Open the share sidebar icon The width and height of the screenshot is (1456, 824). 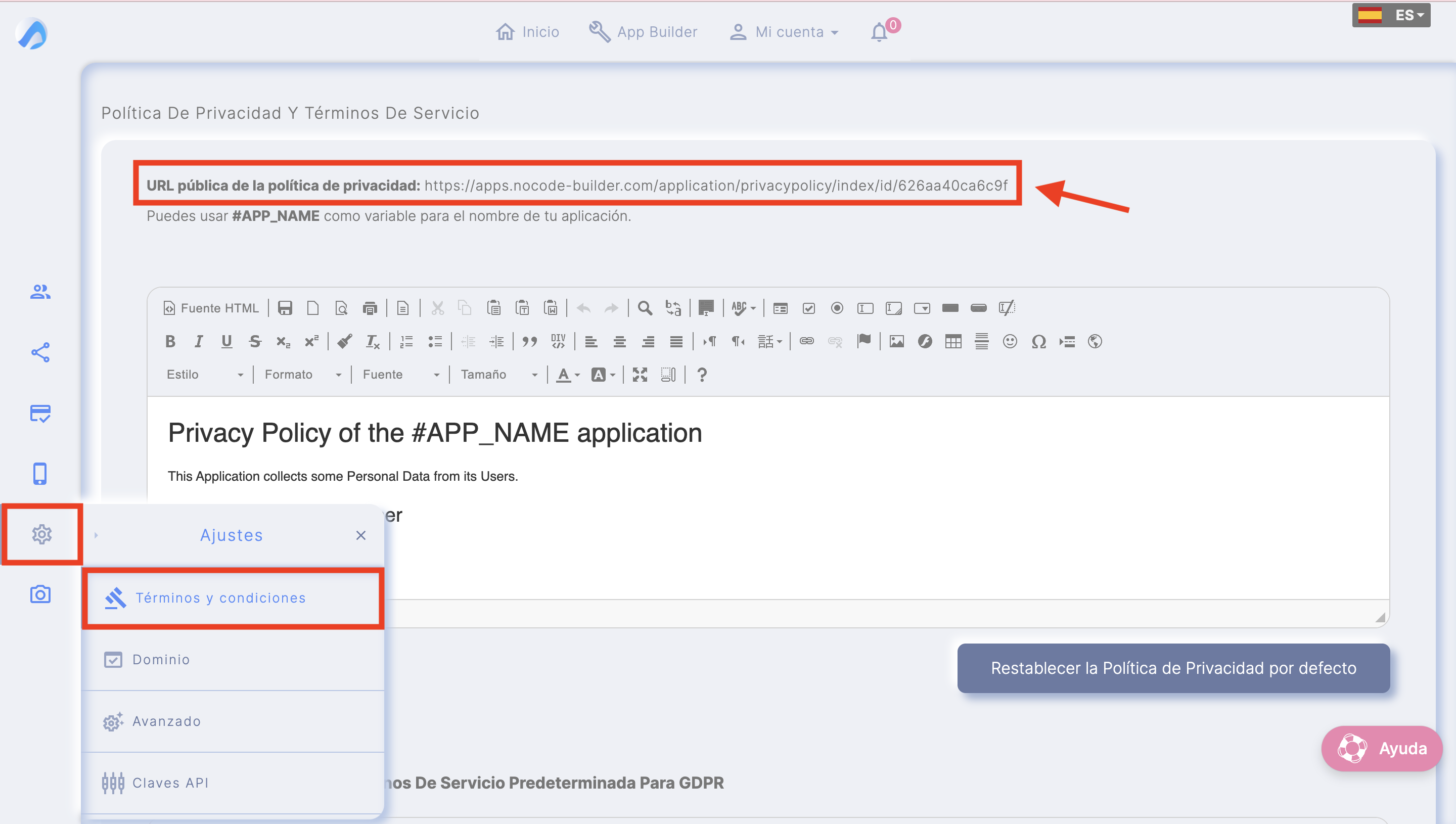[40, 352]
